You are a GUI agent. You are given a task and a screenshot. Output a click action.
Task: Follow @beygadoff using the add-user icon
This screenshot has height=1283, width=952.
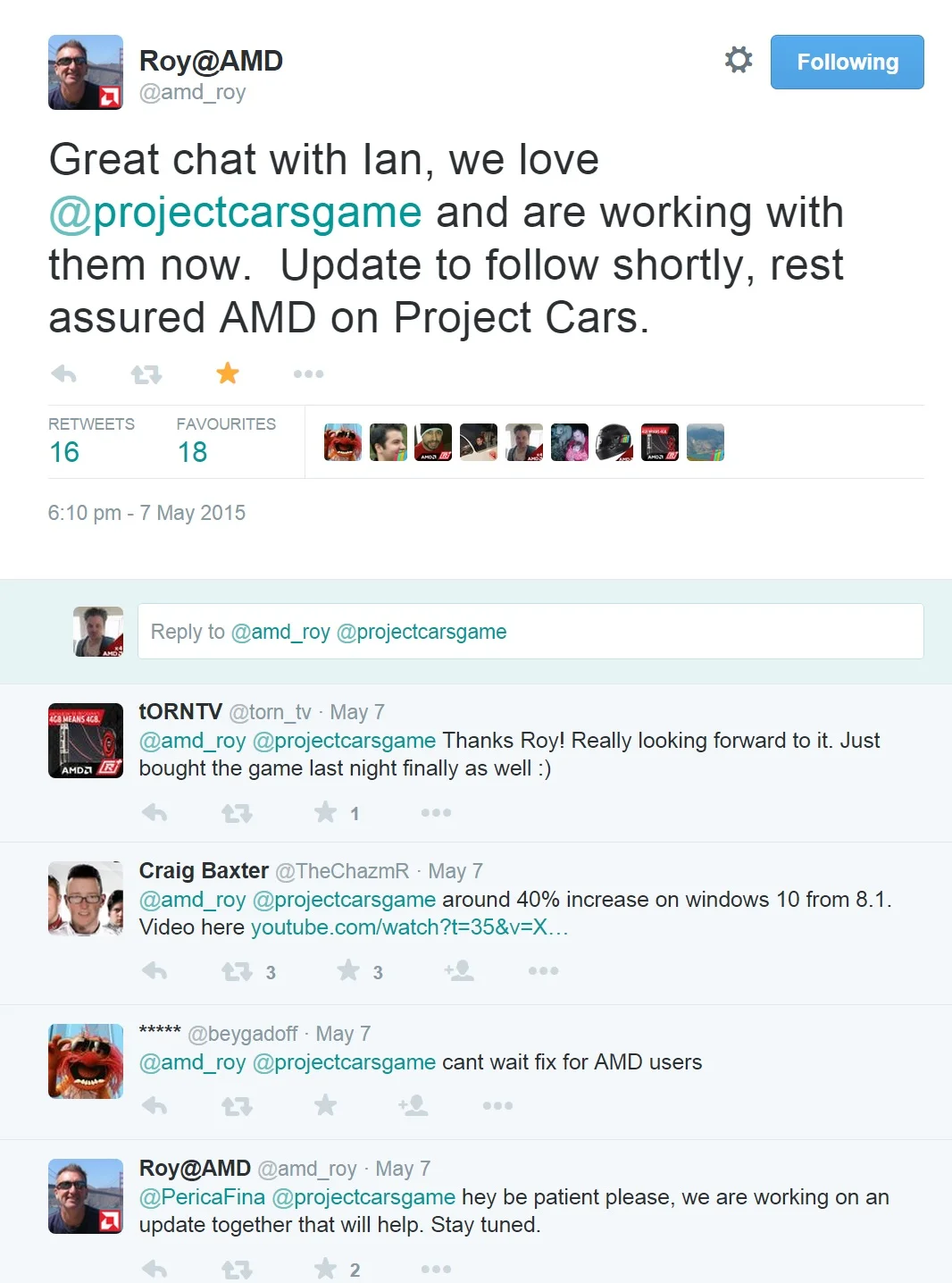pos(413,1106)
